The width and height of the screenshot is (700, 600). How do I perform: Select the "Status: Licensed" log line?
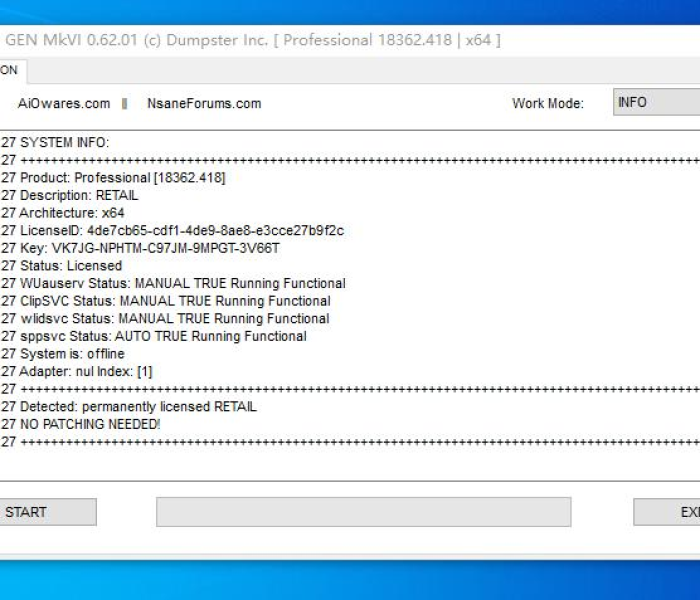tap(71, 266)
